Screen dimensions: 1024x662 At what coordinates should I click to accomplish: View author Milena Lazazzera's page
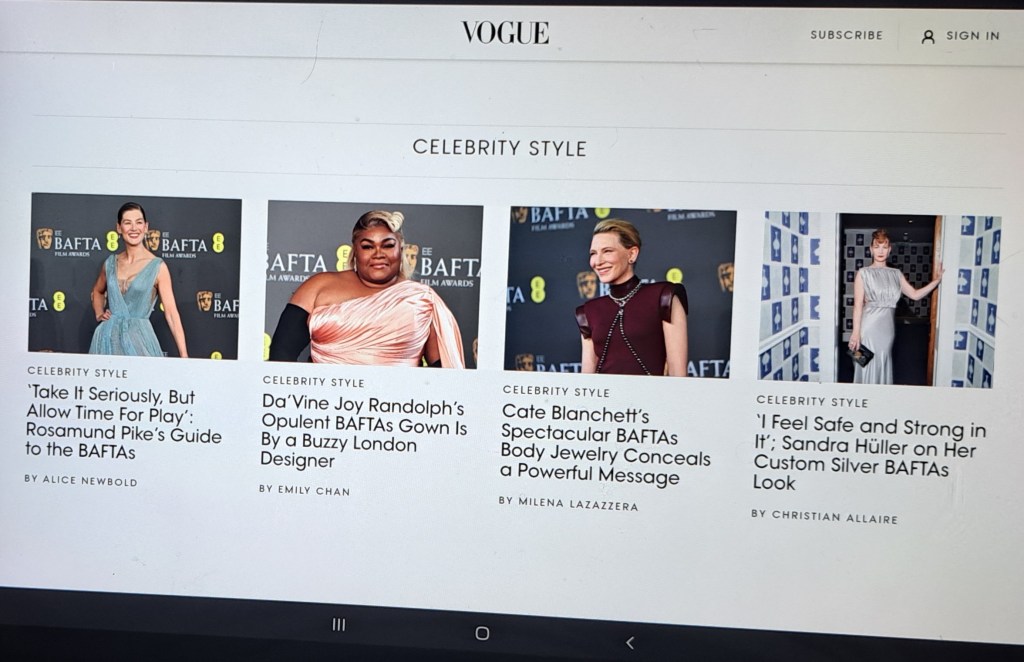(568, 503)
